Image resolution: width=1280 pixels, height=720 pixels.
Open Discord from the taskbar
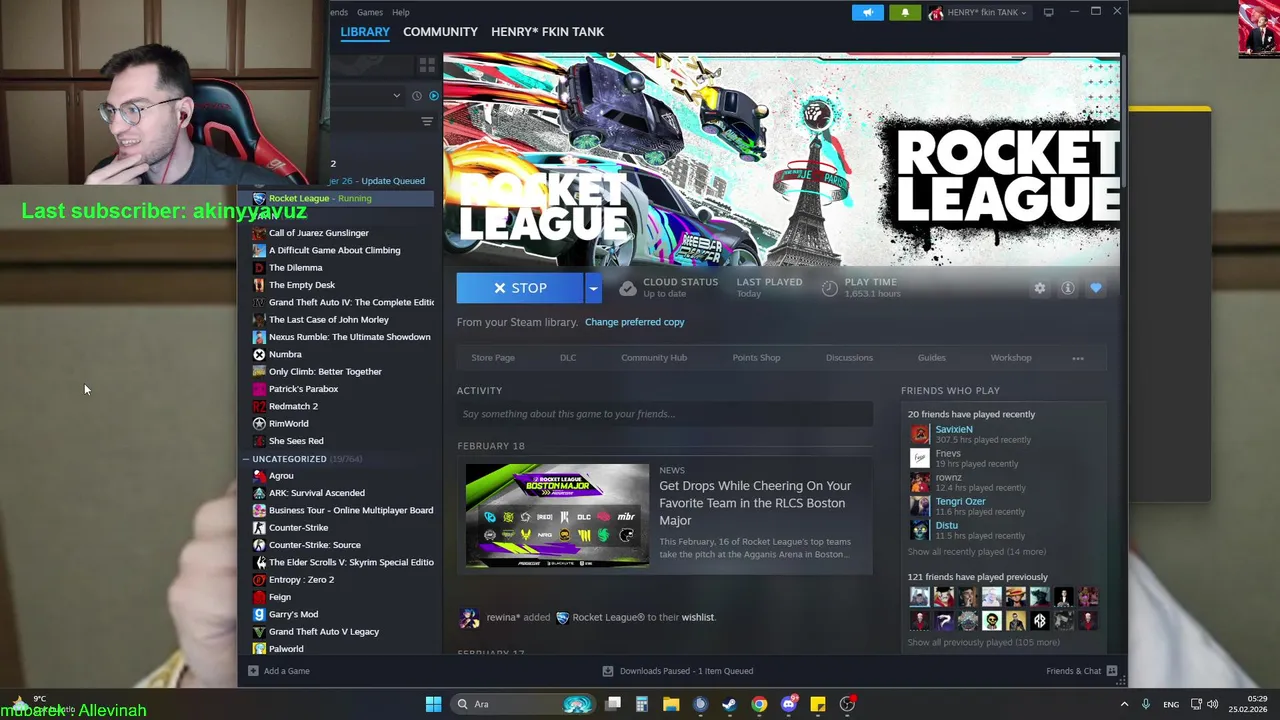pos(788,704)
